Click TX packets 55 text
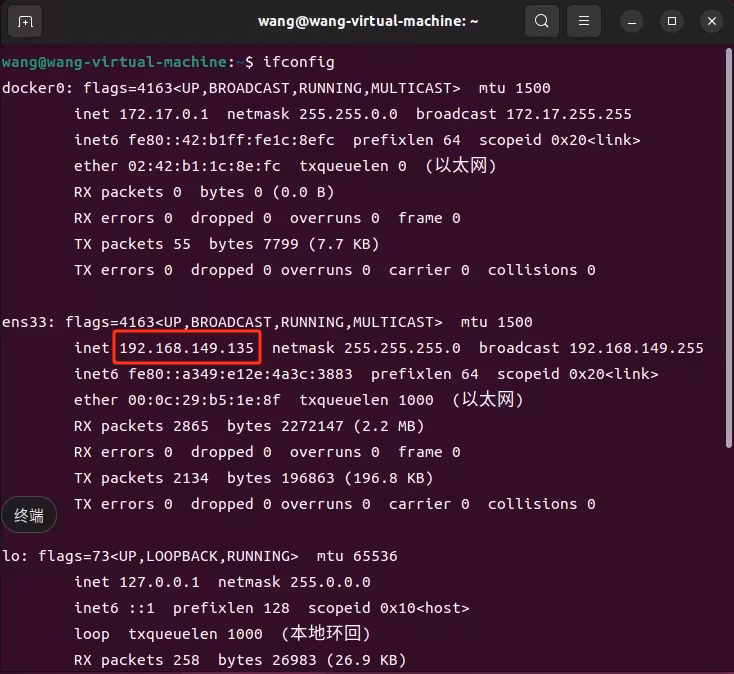The width and height of the screenshot is (734, 674). [x=132, y=244]
